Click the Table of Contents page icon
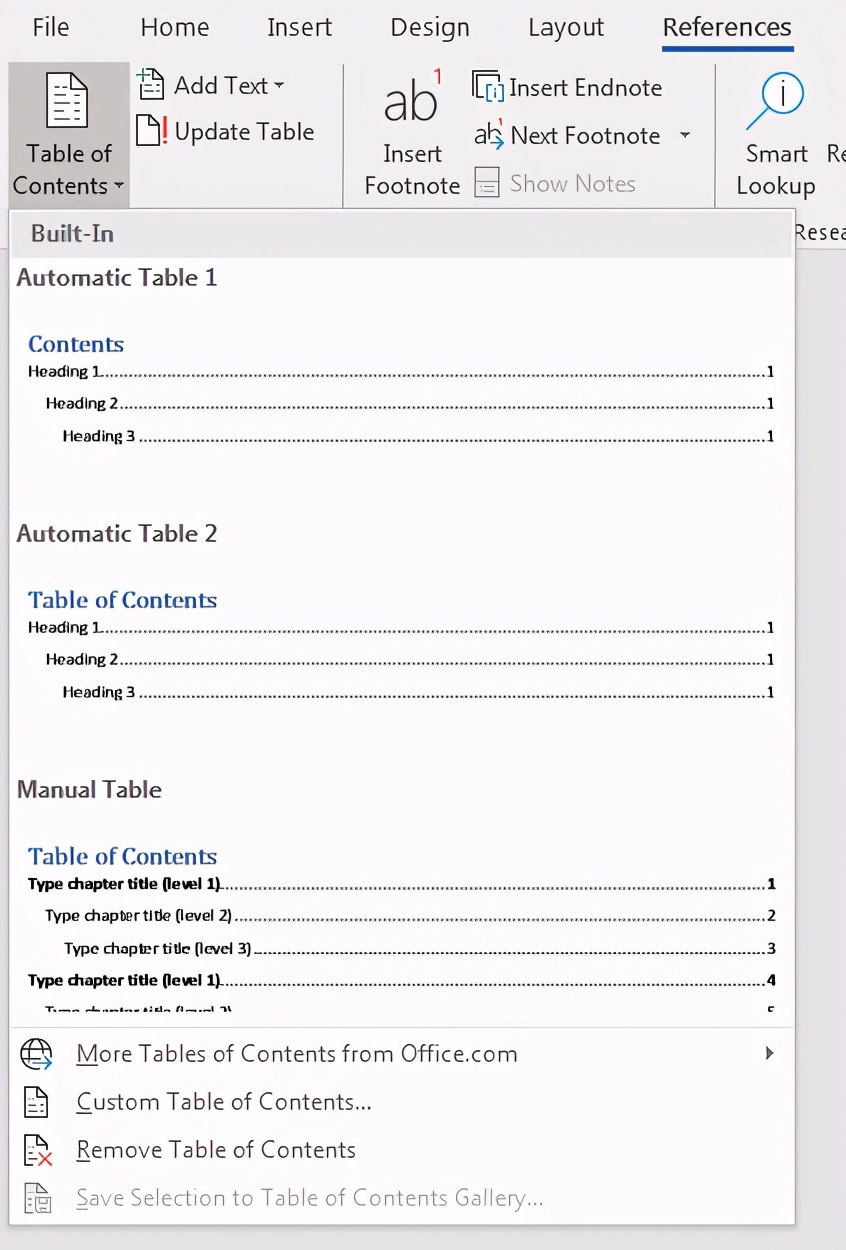846x1250 pixels. point(68,101)
